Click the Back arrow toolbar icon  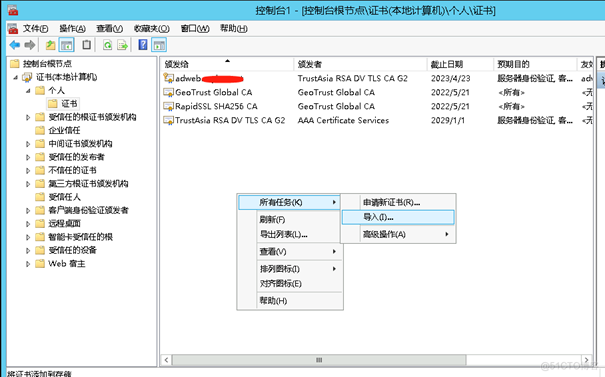click(15, 45)
